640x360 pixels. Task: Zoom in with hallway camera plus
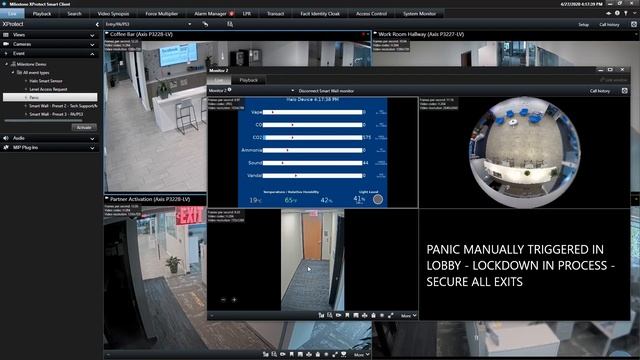(x=234, y=300)
